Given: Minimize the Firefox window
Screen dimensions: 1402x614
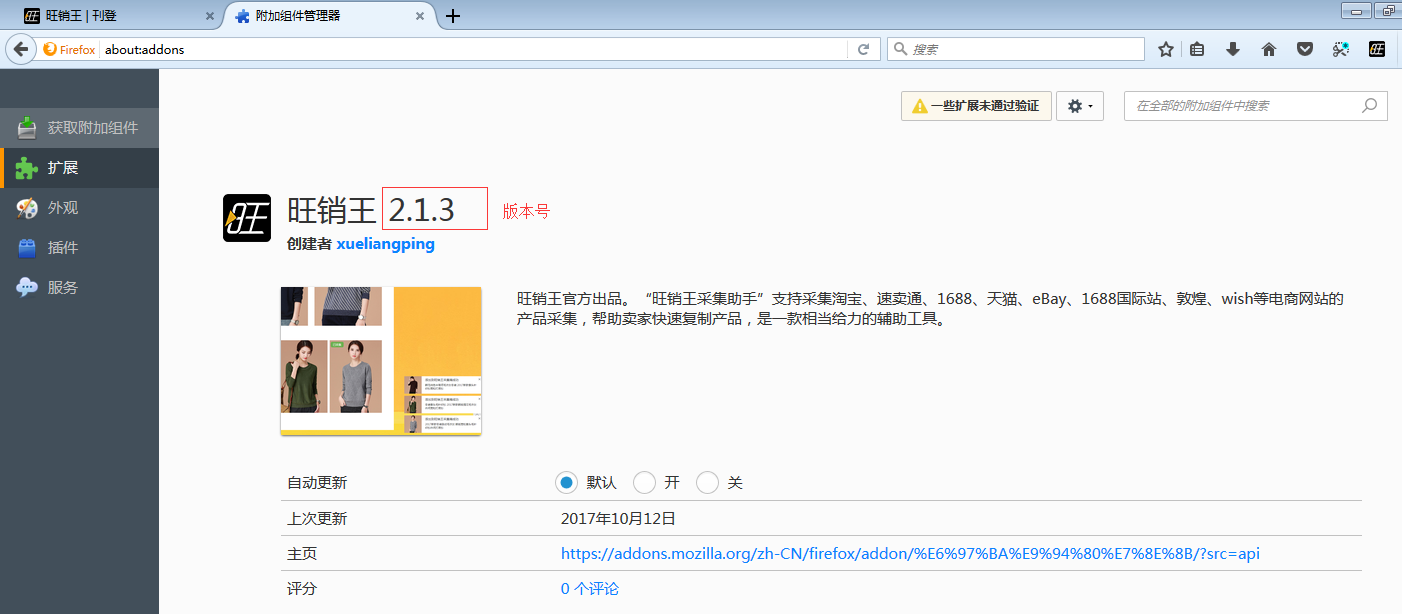Looking at the screenshot, I should 1357,10.
